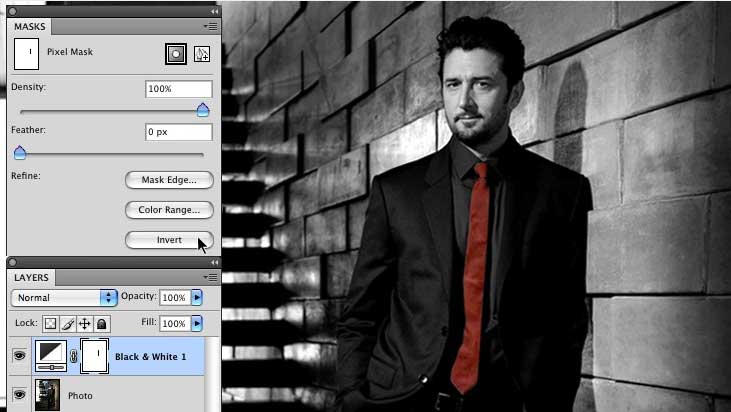The height and width of the screenshot is (412, 731).
Task: Select the Photo layer name
Action: pyautogui.click(x=80, y=396)
